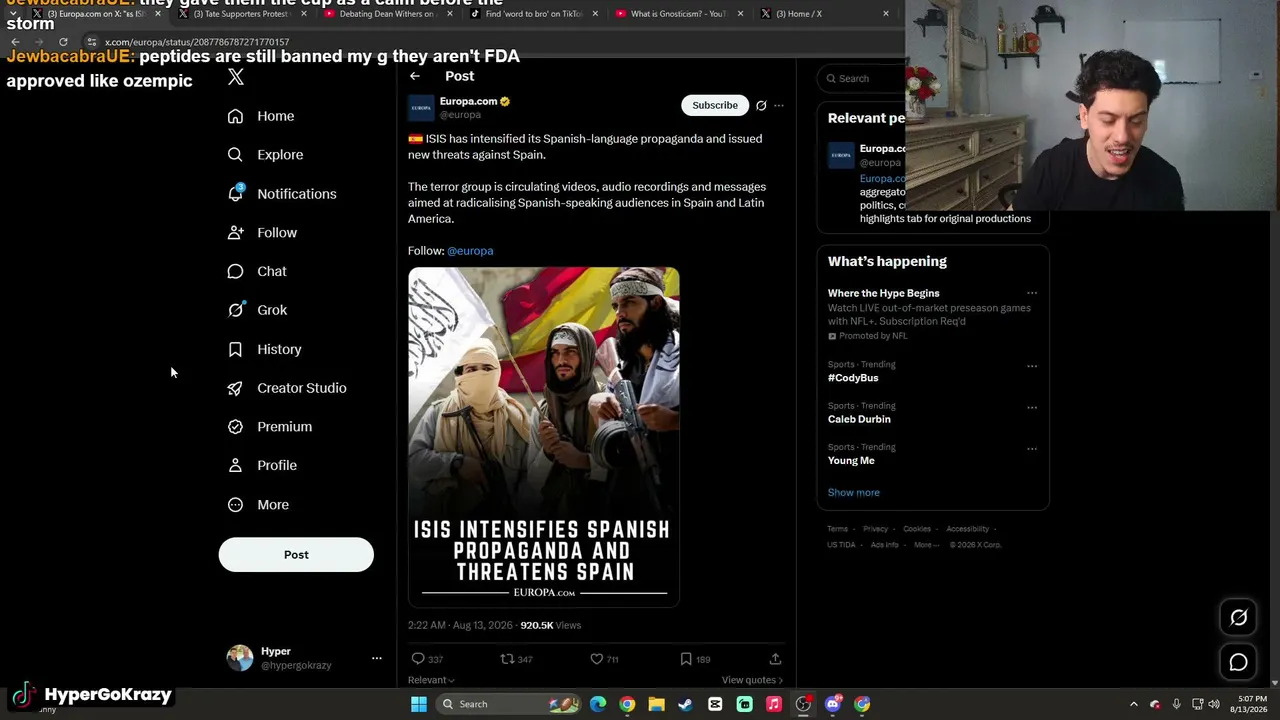Open Discord from the taskbar
This screenshot has width=1280, height=720.
[x=832, y=704]
